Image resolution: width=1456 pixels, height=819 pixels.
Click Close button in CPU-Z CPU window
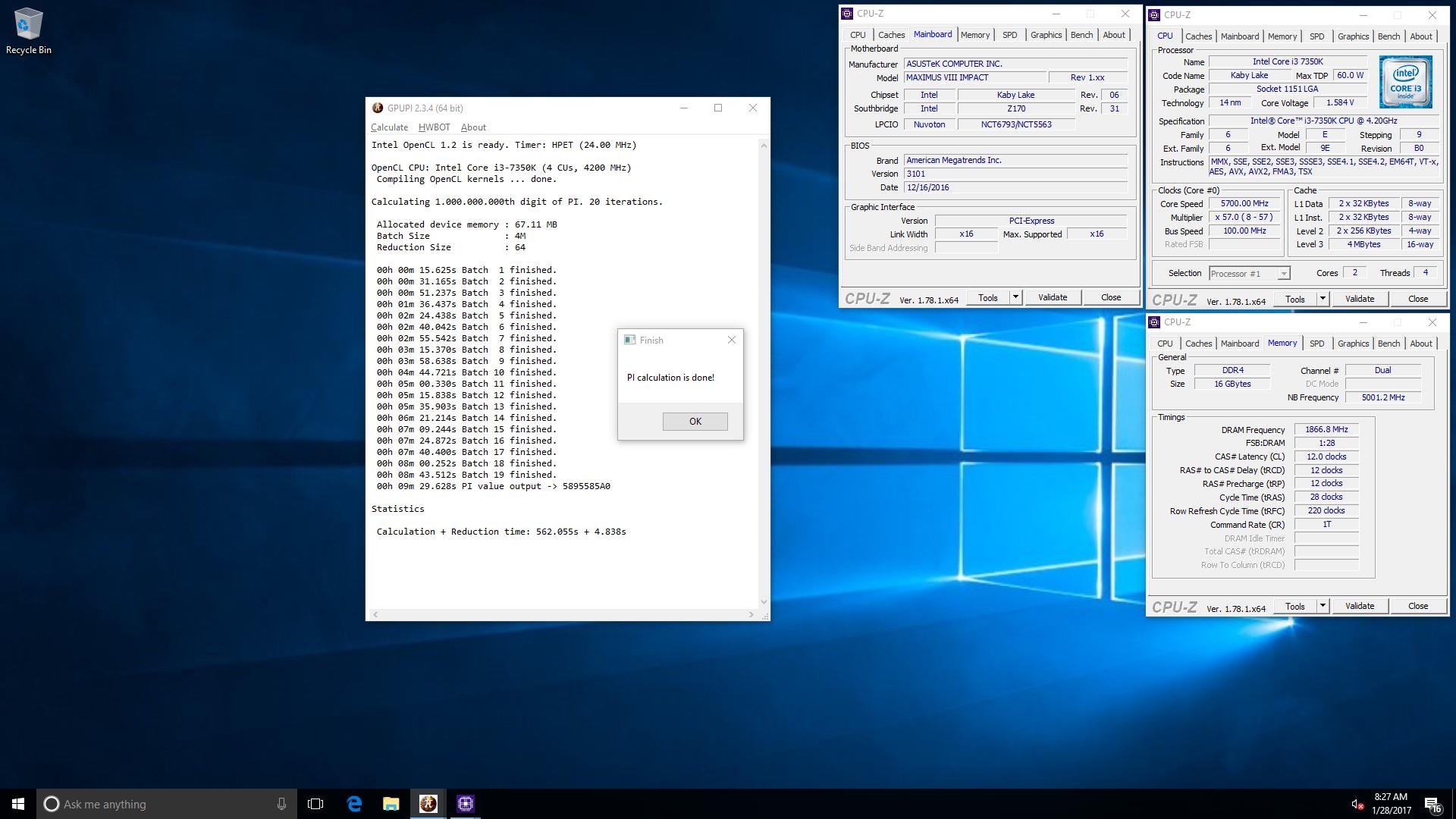1418,299
